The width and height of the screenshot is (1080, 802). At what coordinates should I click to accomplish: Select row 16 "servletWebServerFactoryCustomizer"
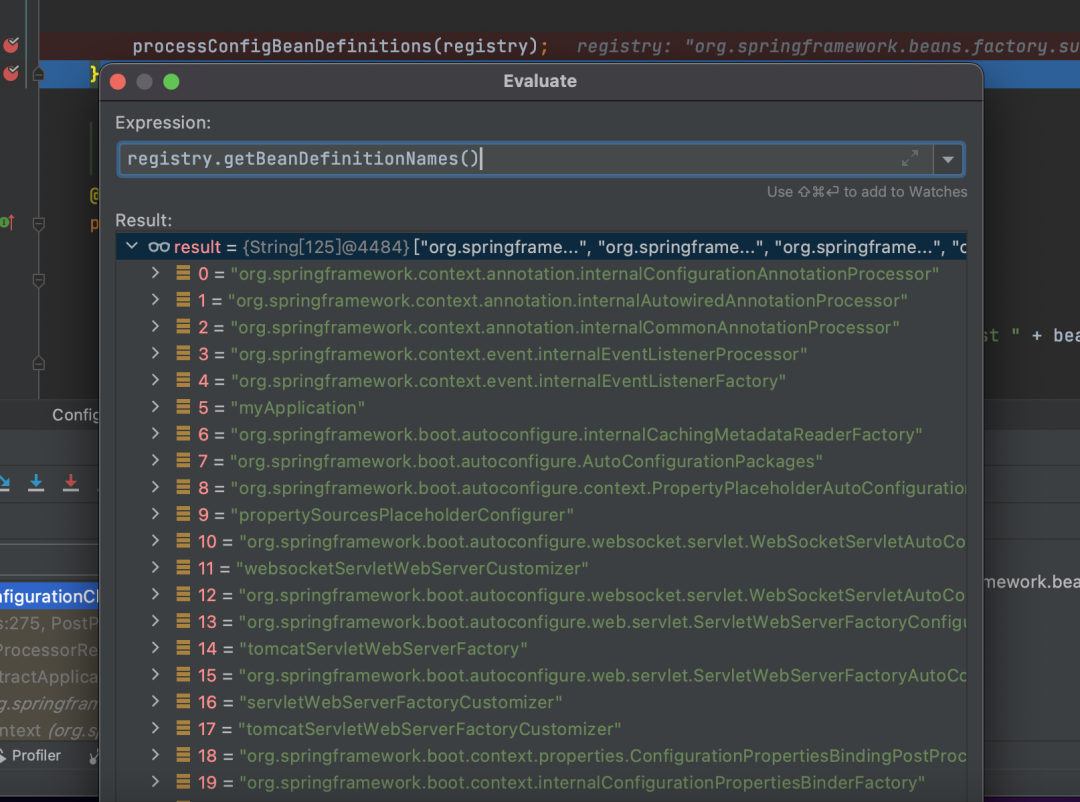[541, 702]
